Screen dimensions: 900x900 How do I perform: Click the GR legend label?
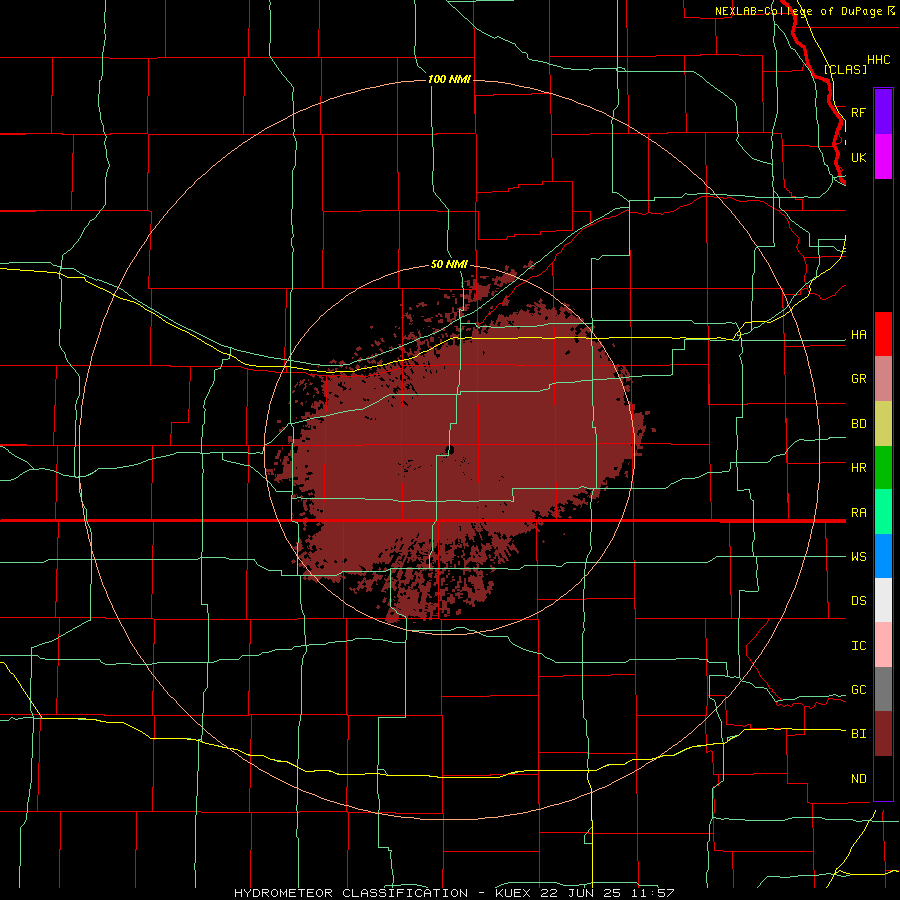858,379
